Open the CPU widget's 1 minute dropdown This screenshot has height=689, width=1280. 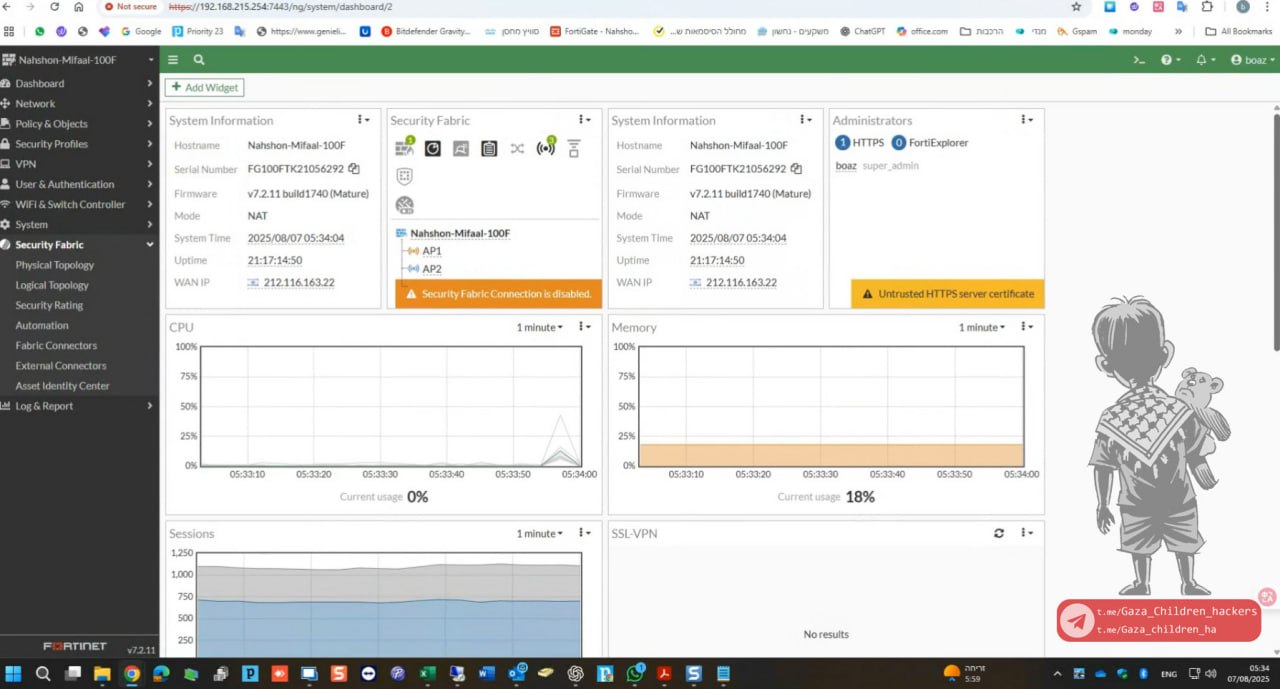[539, 327]
